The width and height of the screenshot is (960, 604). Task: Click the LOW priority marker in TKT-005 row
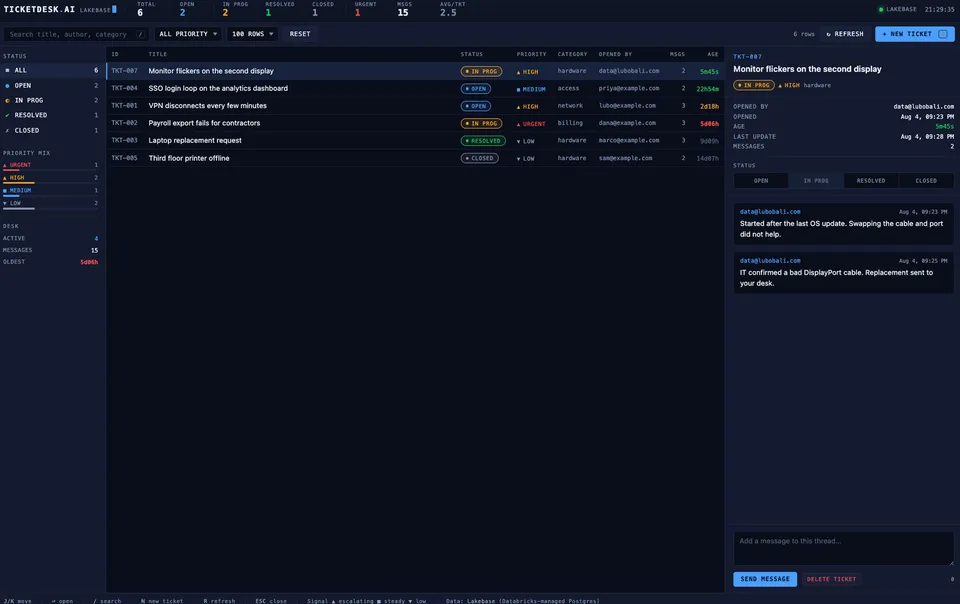(519, 159)
